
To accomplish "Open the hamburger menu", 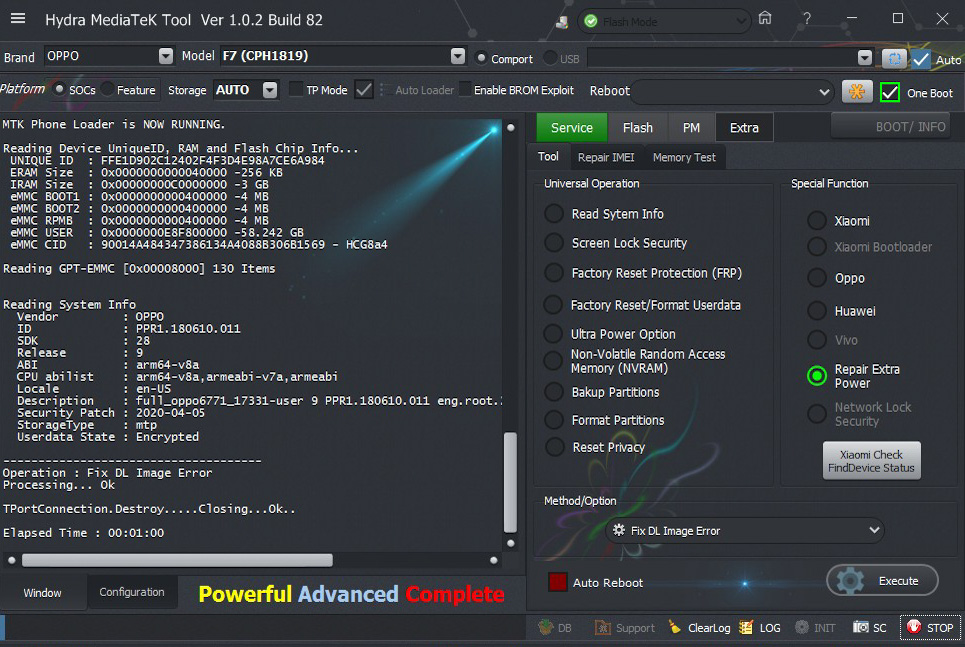I will click(x=18, y=19).
